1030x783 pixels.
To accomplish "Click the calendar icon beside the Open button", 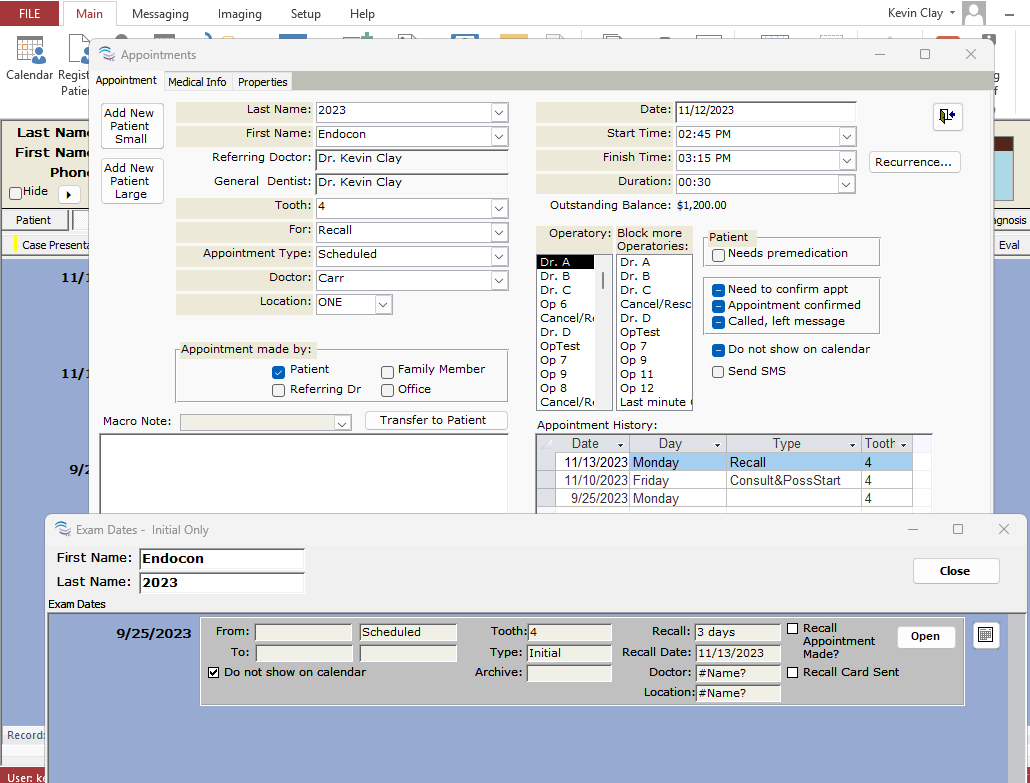I will pos(985,636).
